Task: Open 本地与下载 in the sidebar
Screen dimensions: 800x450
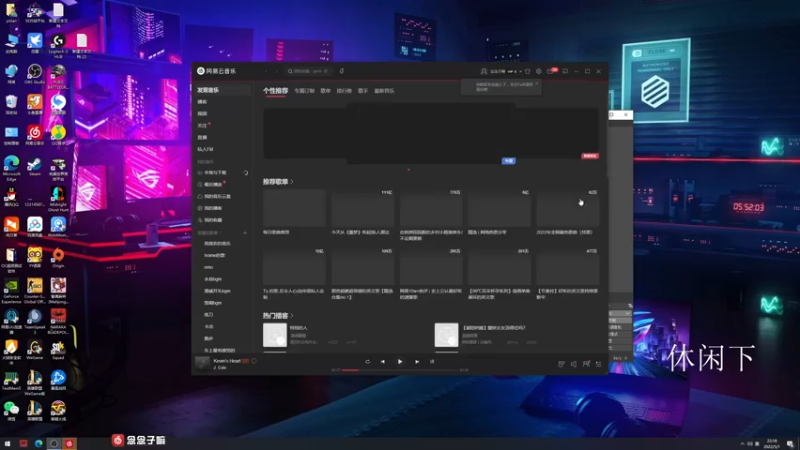Action: 215,172
